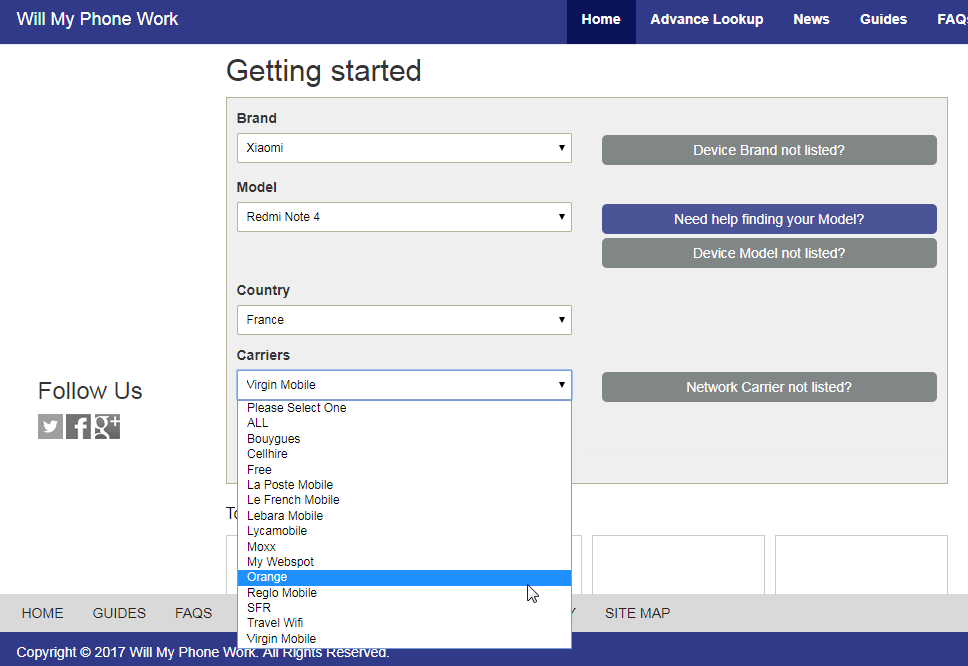Click 'Need help finding your Model?' button
The height and width of the screenshot is (666, 968).
coord(769,219)
